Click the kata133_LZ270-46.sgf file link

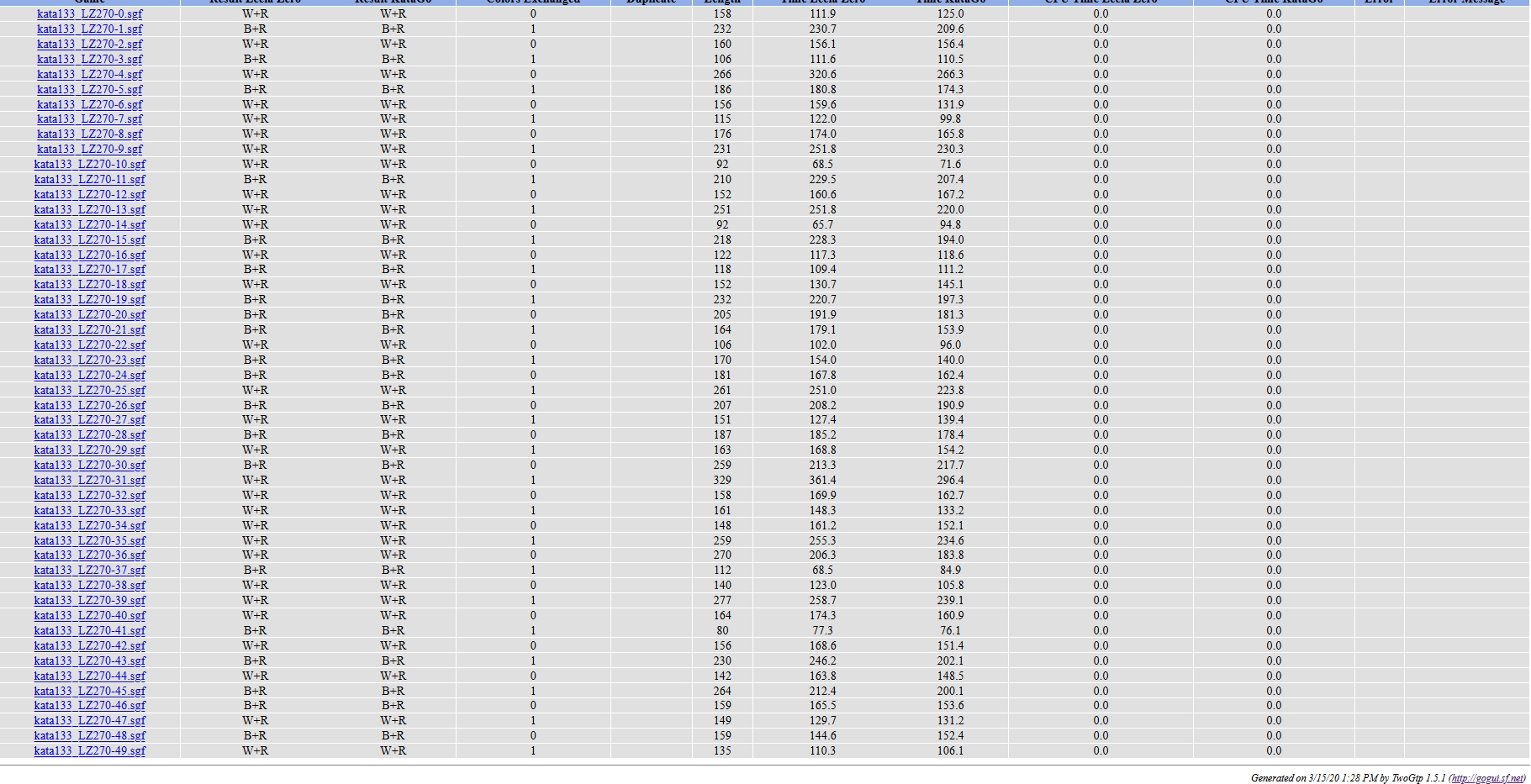(89, 706)
